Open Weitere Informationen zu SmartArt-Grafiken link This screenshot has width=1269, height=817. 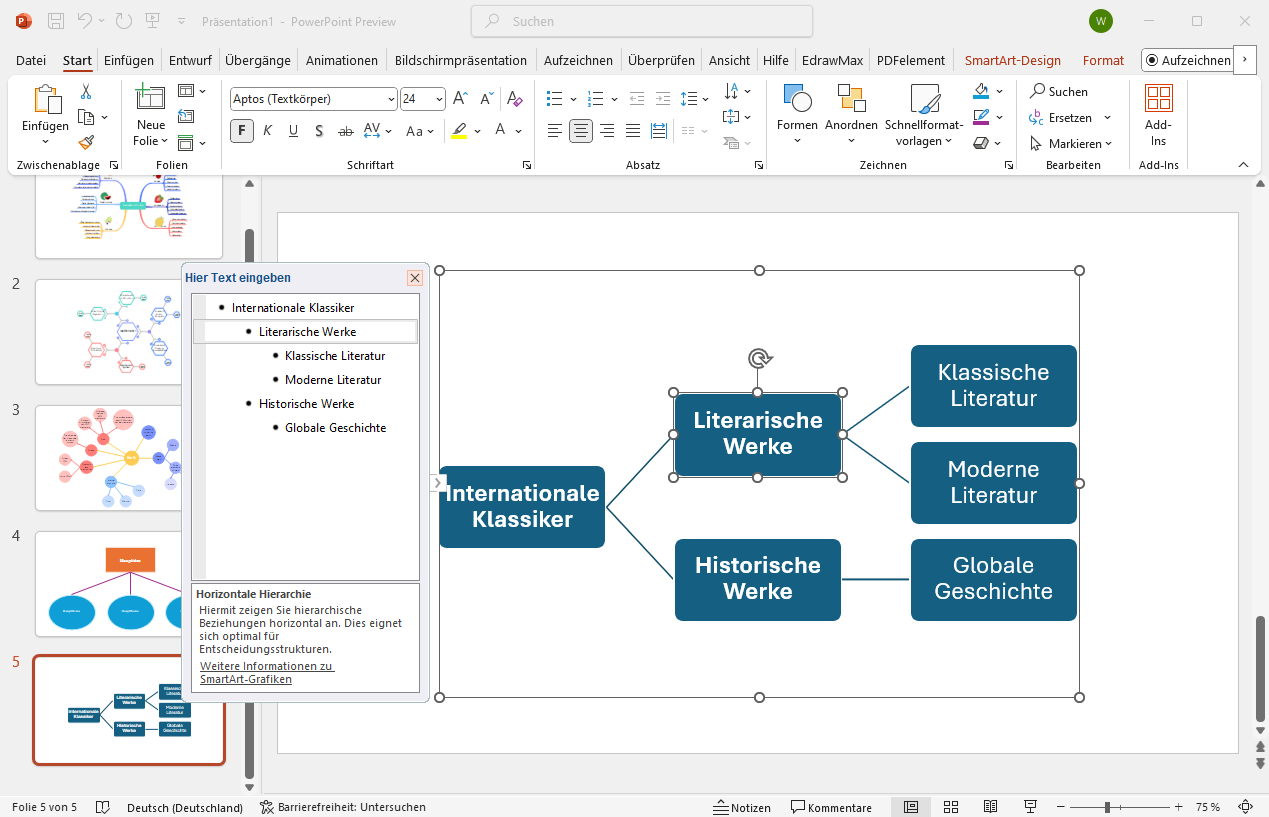coord(267,672)
